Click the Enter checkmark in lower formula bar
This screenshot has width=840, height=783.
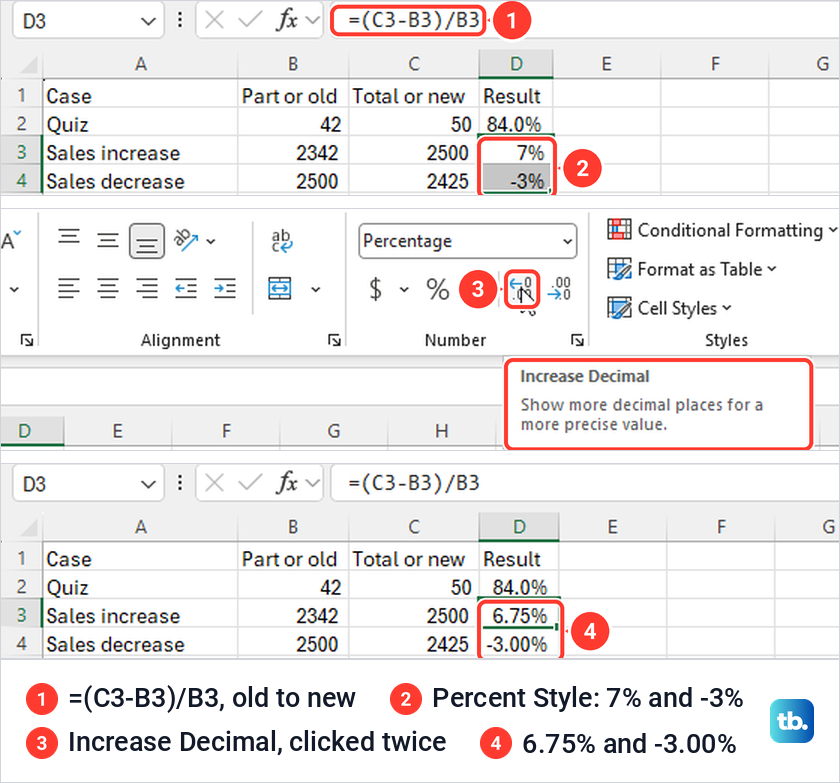250,483
